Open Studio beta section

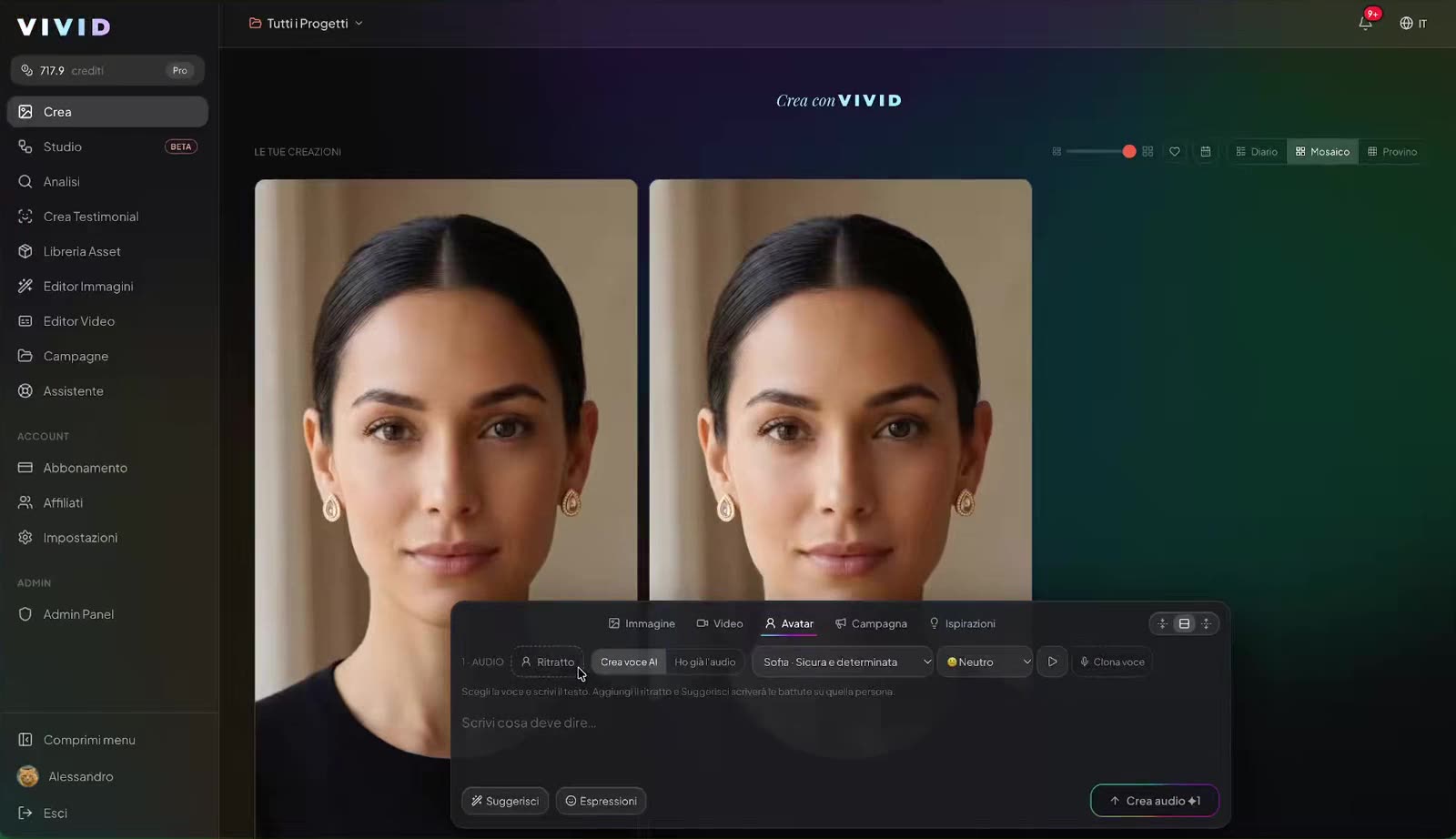pyautogui.click(x=107, y=147)
